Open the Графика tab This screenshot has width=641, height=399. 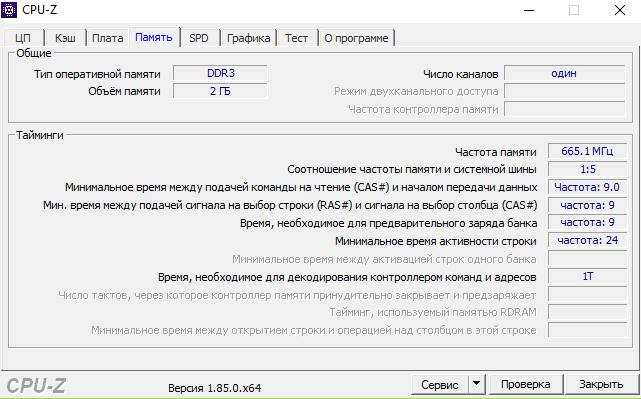pos(248,38)
